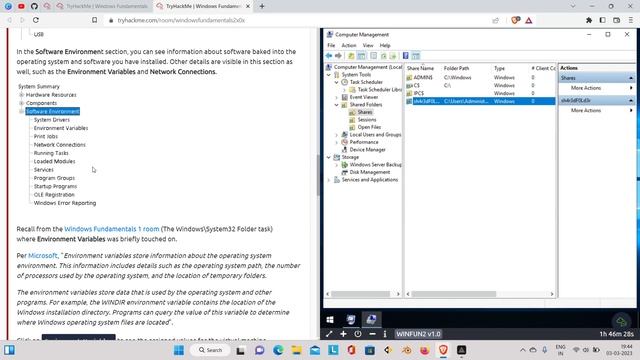The height and width of the screenshot is (360, 640).
Task: Open Microsoft Edge from taskbar
Action: coord(278,350)
